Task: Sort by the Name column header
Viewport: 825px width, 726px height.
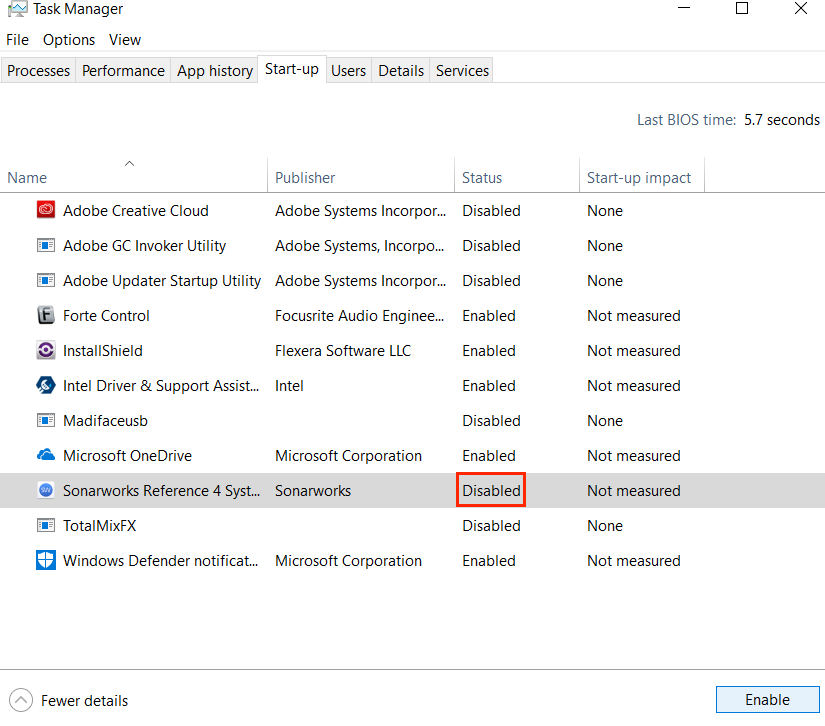Action: pos(134,175)
